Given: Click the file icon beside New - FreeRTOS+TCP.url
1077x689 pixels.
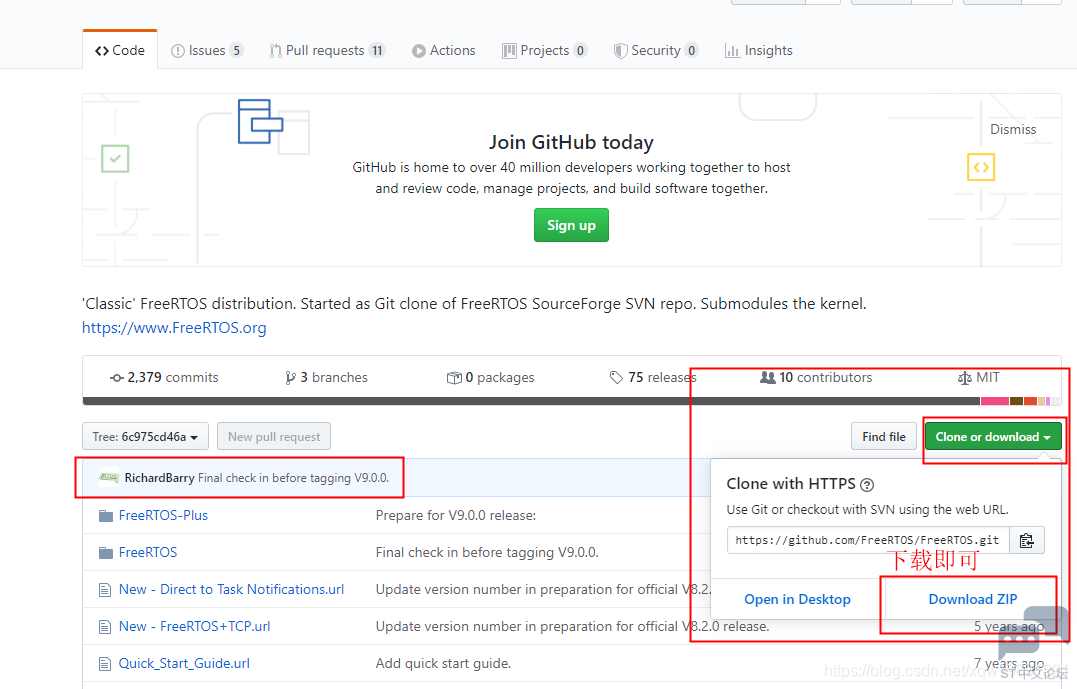Looking at the screenshot, I should click(105, 626).
